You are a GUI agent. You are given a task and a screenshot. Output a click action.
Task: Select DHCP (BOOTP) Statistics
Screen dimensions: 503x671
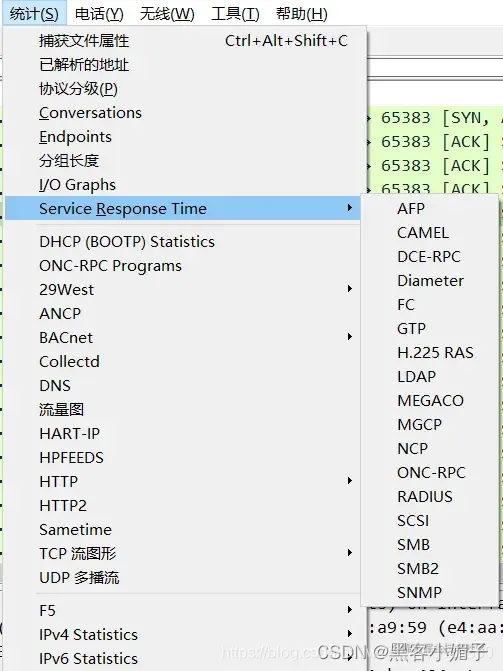coord(183,242)
